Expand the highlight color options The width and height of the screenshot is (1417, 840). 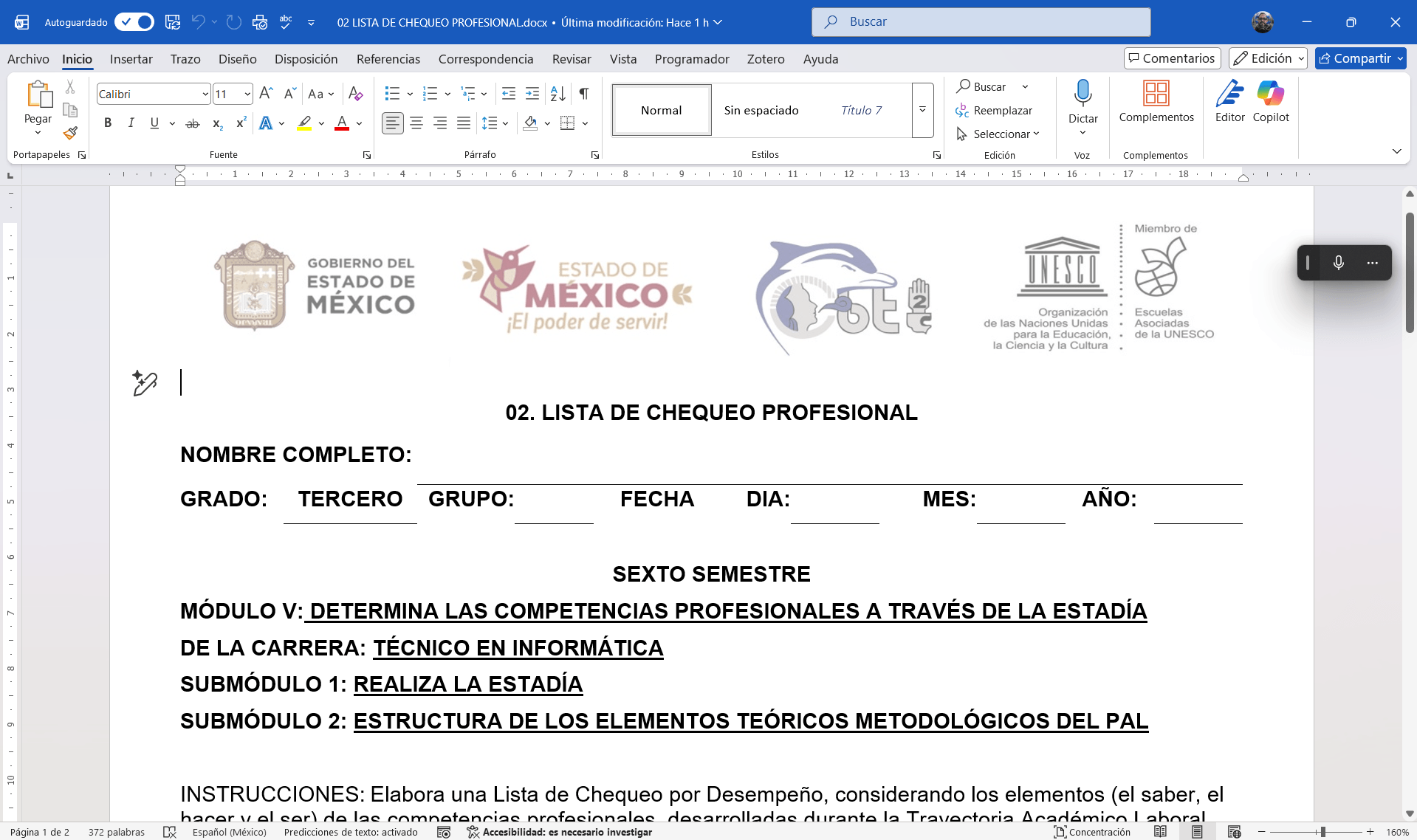pos(321,123)
